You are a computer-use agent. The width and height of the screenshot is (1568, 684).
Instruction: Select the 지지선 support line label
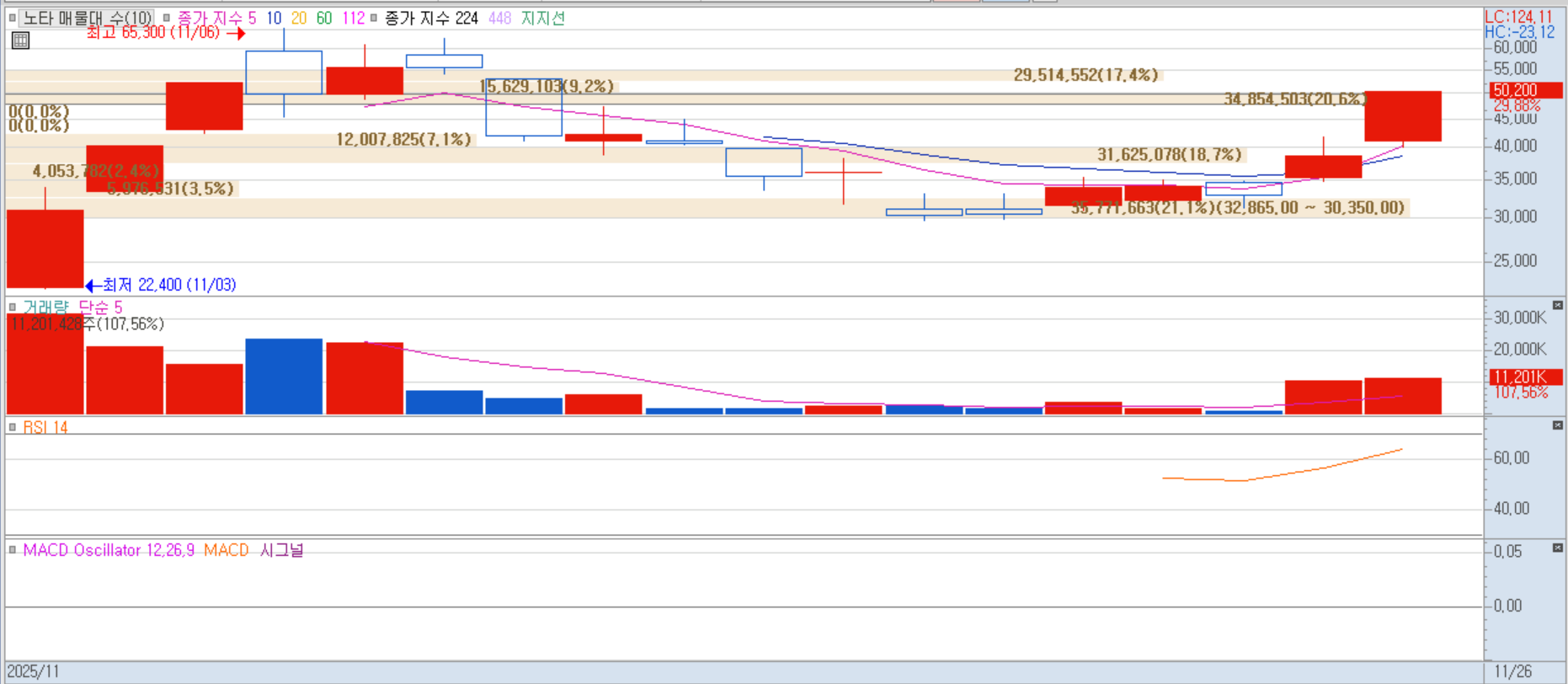[543, 18]
